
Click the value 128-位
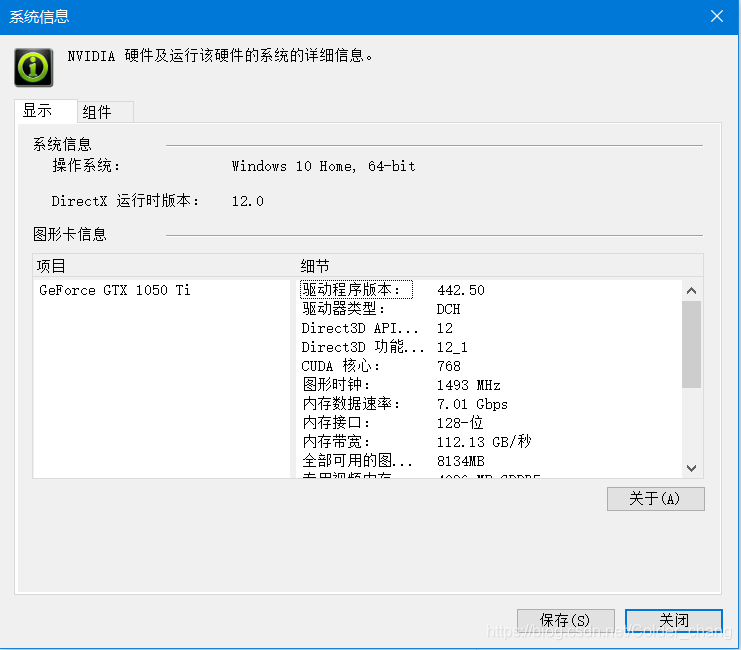460,423
